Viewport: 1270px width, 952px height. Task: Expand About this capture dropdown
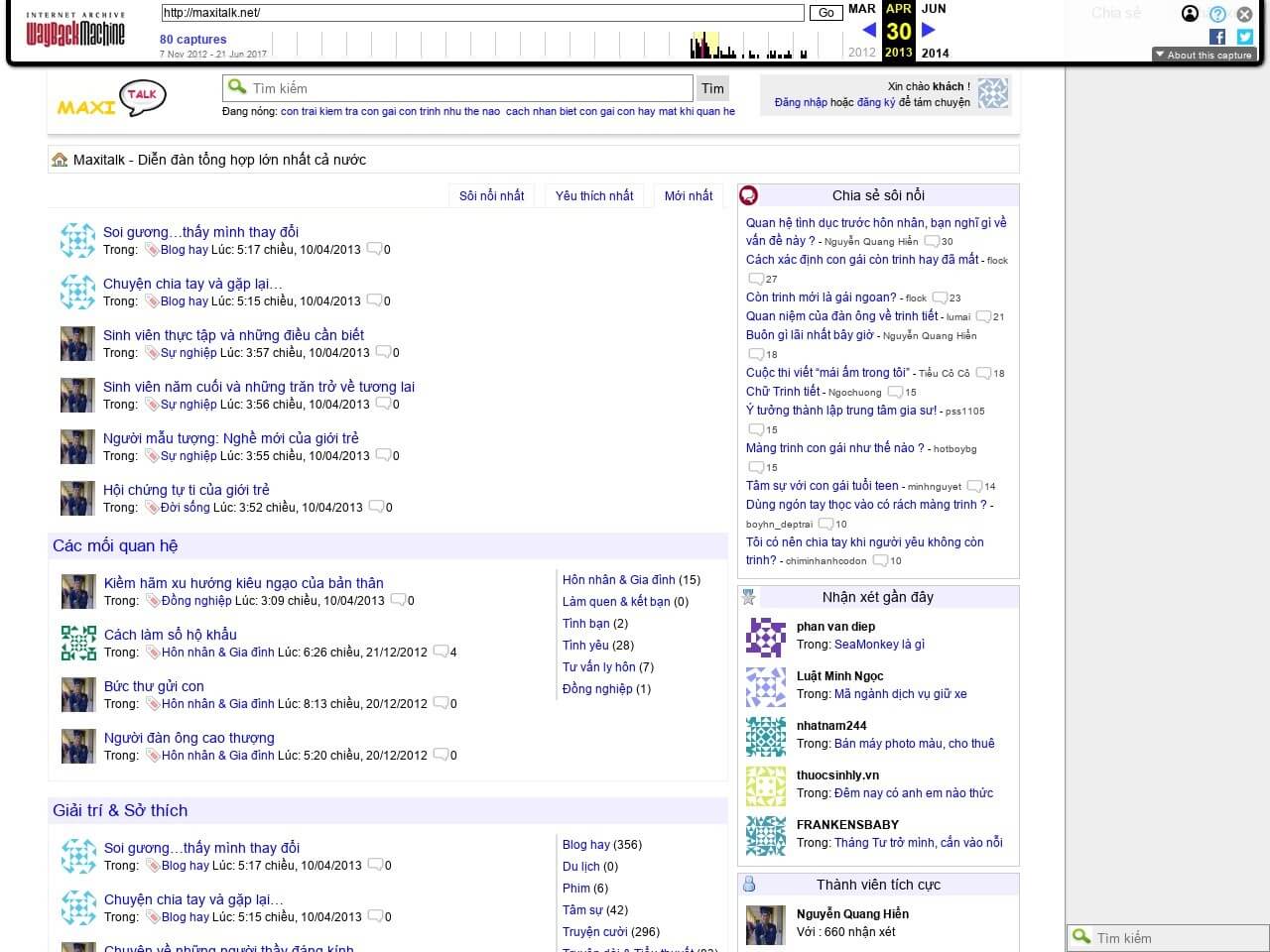pos(1205,56)
